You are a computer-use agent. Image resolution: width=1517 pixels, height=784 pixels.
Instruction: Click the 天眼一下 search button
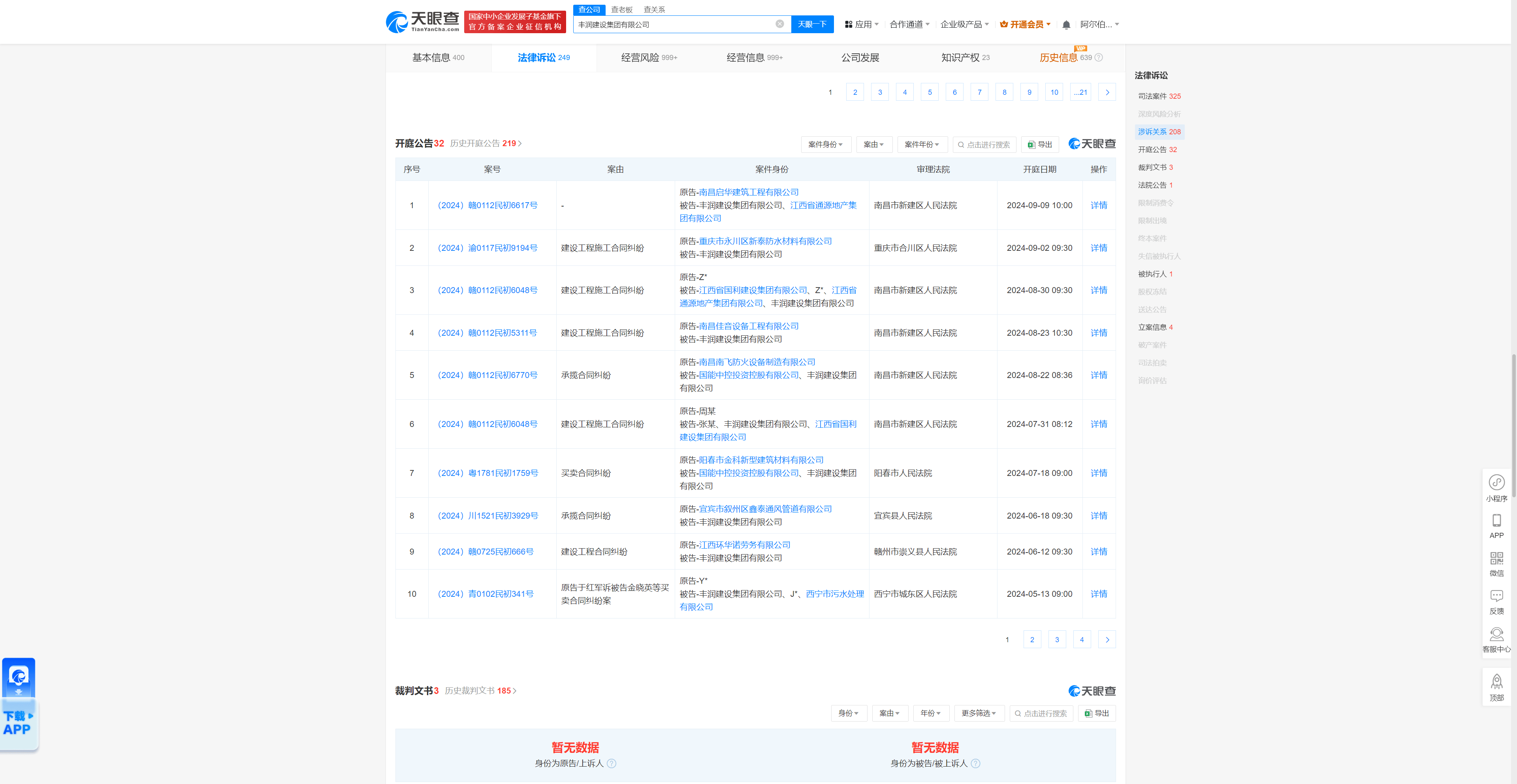click(x=811, y=25)
